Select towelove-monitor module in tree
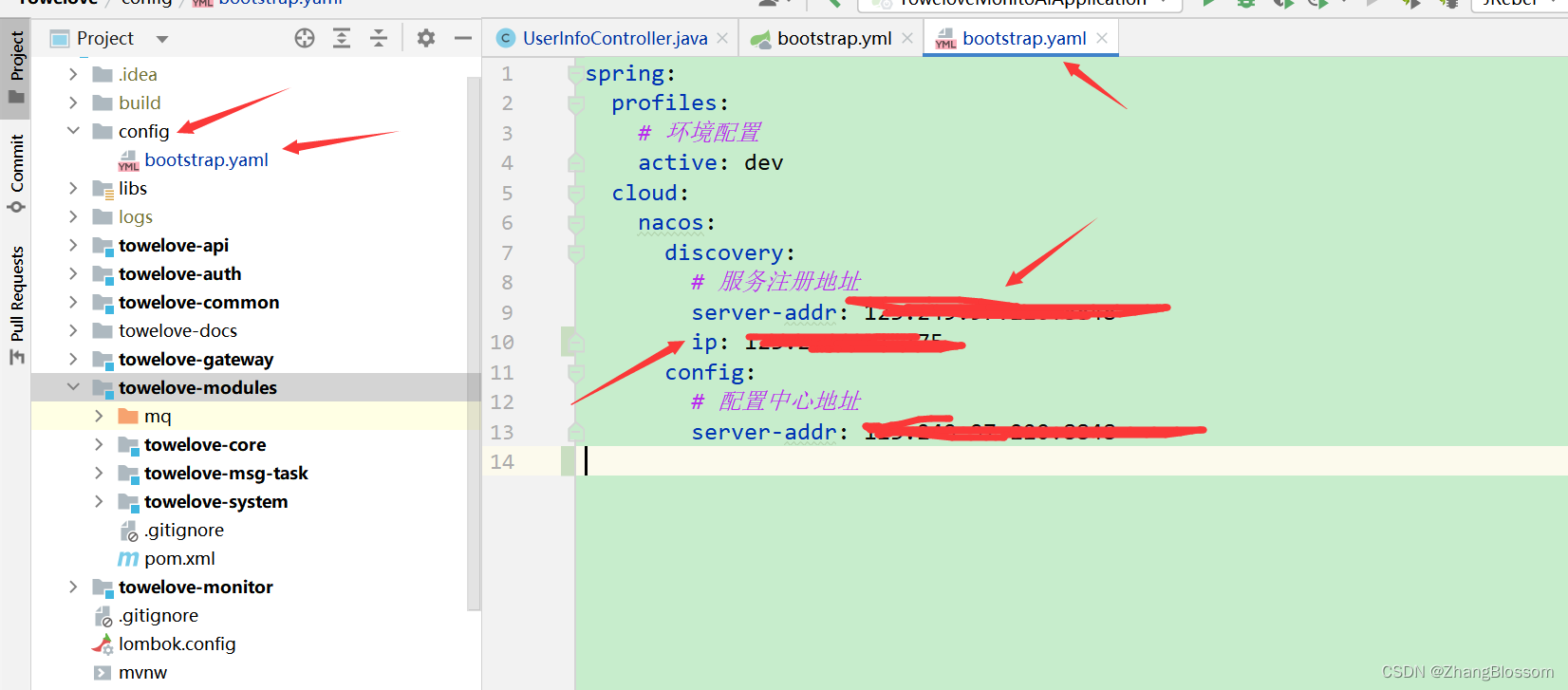This screenshot has width=1568, height=690. (x=196, y=587)
